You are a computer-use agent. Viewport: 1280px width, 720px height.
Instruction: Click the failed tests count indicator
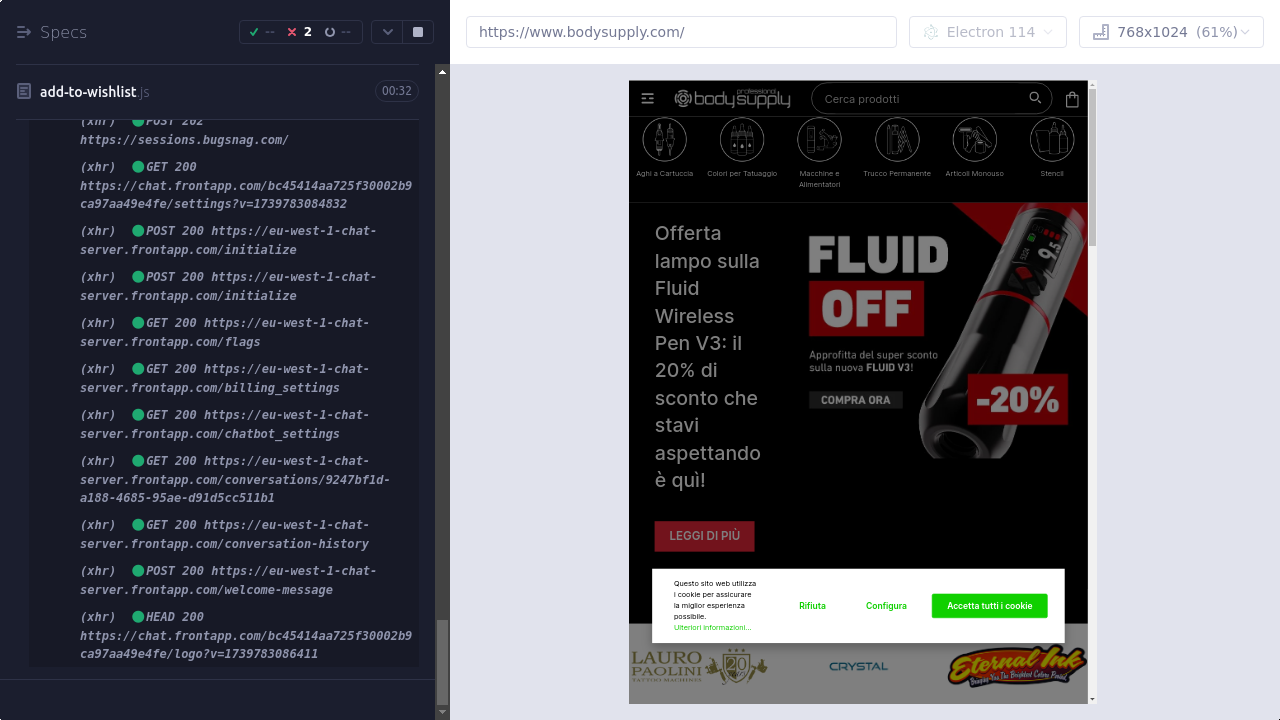[x=299, y=32]
